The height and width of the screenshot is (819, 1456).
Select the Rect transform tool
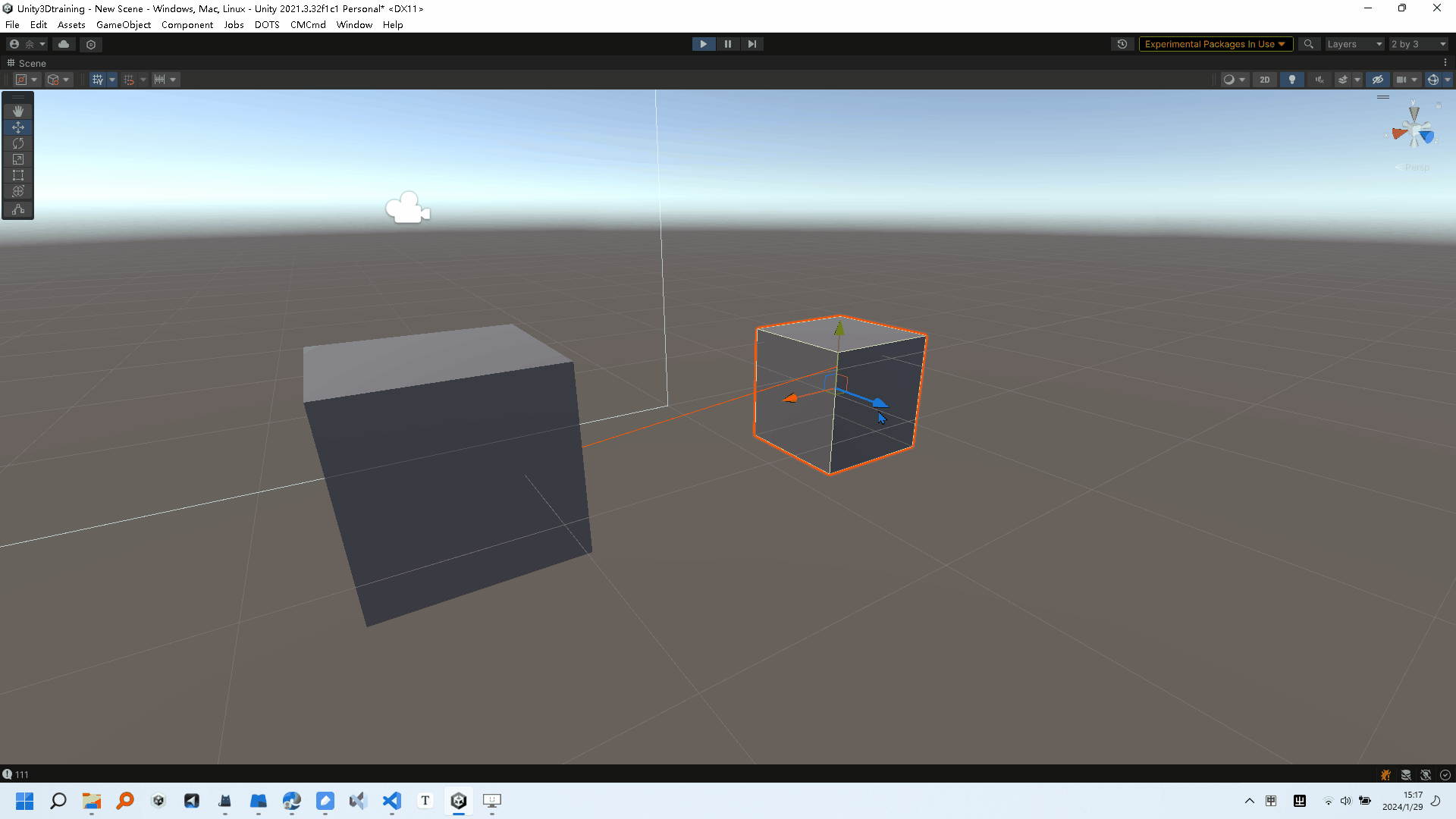[18, 175]
